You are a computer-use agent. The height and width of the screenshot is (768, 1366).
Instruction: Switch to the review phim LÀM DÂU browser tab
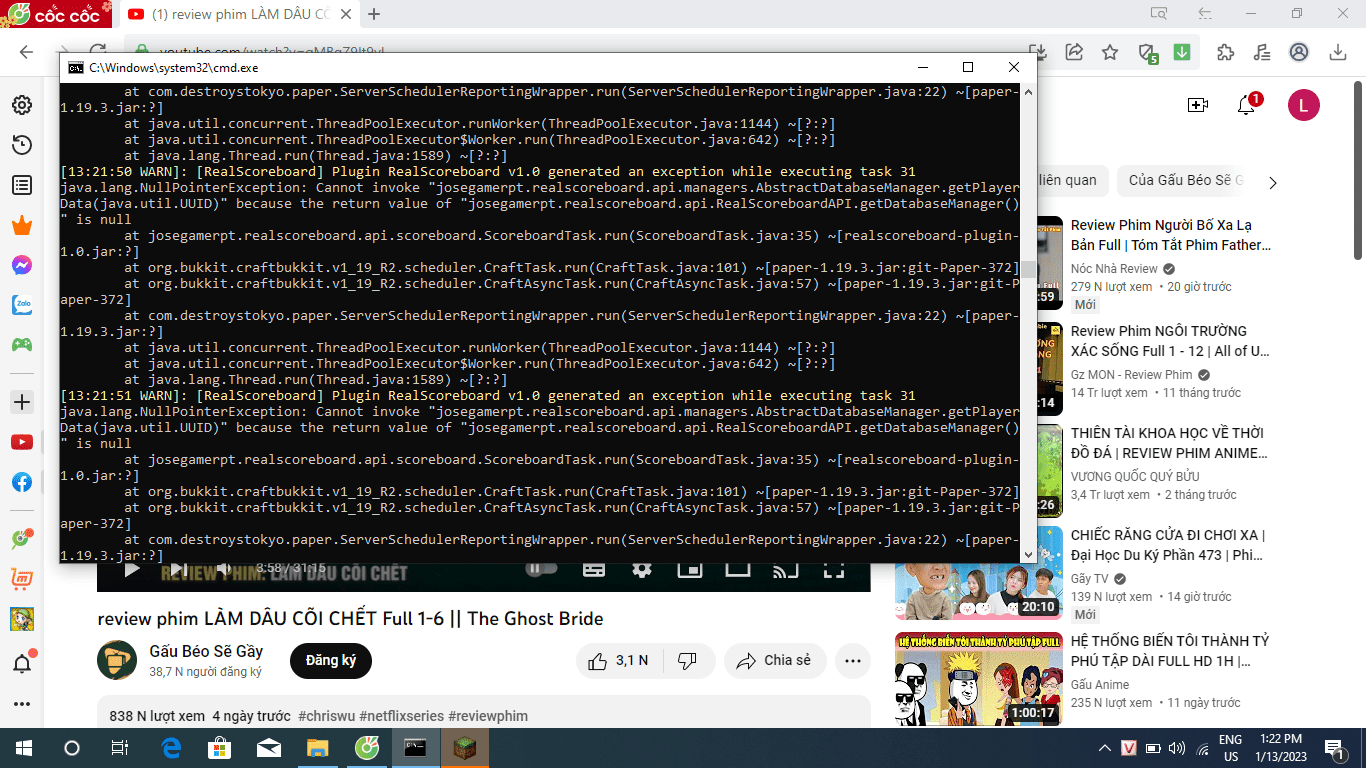point(238,14)
